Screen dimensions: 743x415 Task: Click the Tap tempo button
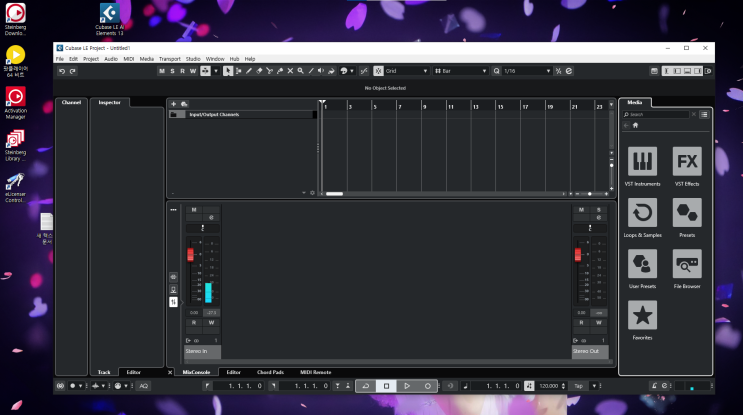click(578, 385)
